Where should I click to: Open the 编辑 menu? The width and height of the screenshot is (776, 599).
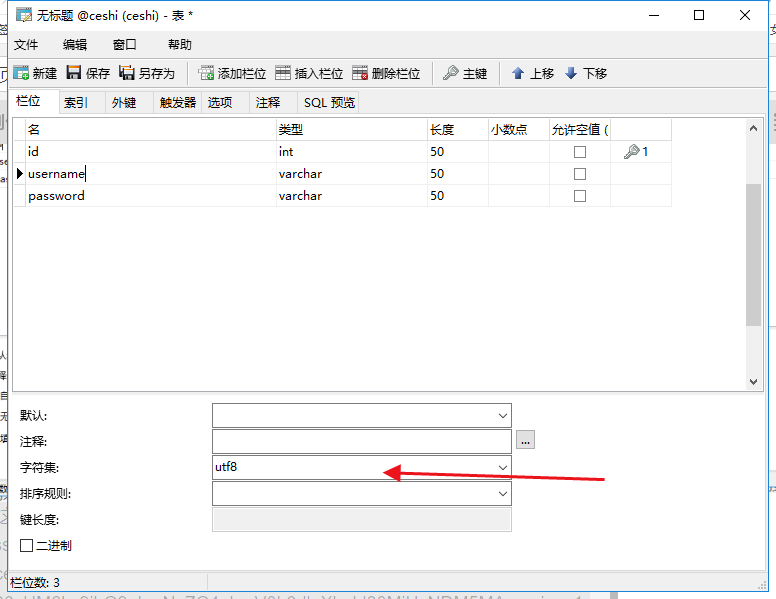pyautogui.click(x=75, y=45)
